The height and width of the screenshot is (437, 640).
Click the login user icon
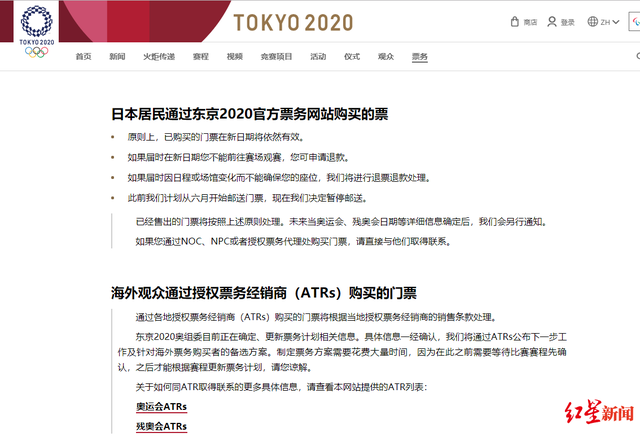coord(552,22)
